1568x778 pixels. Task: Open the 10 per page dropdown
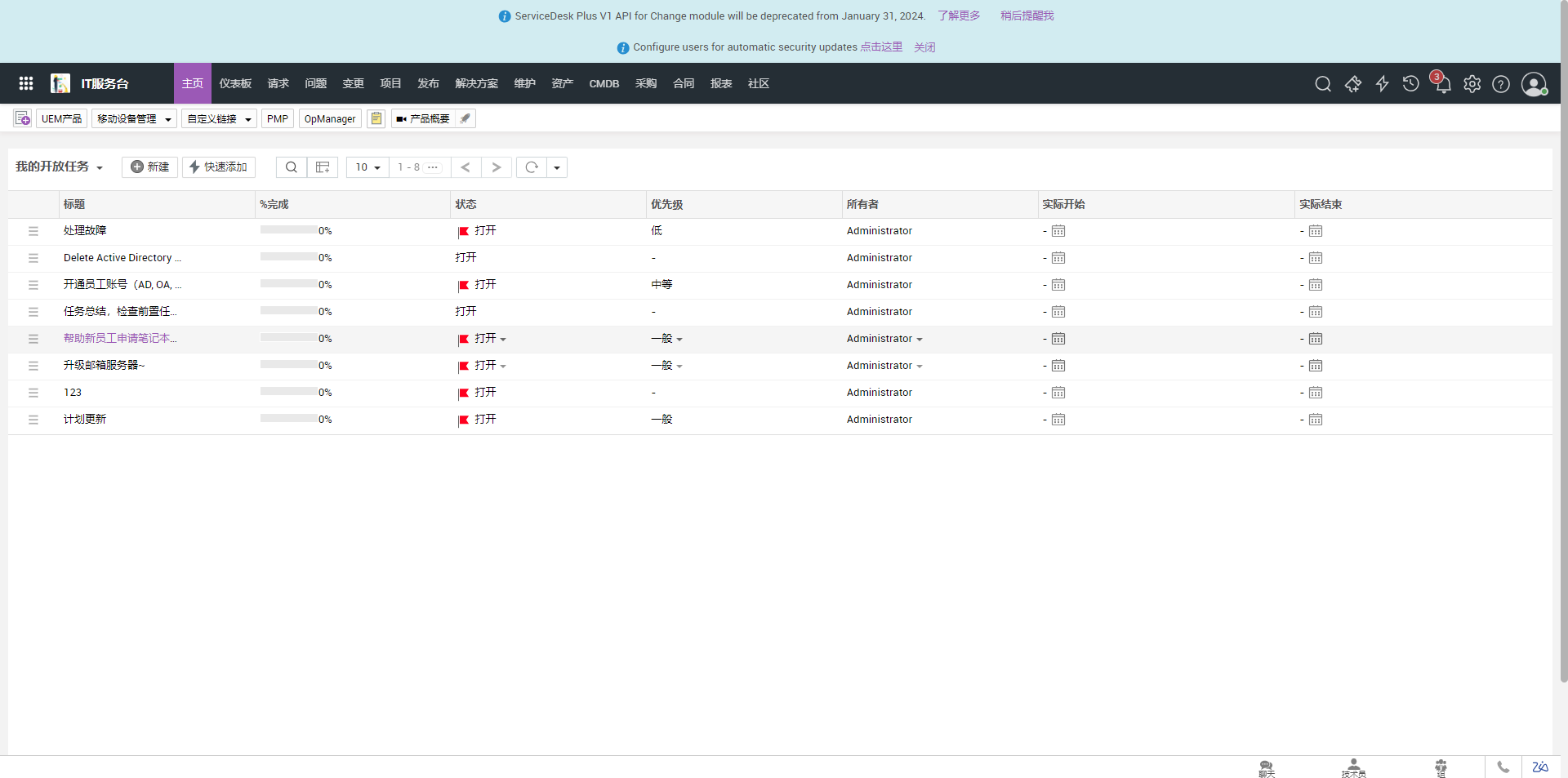[x=367, y=167]
